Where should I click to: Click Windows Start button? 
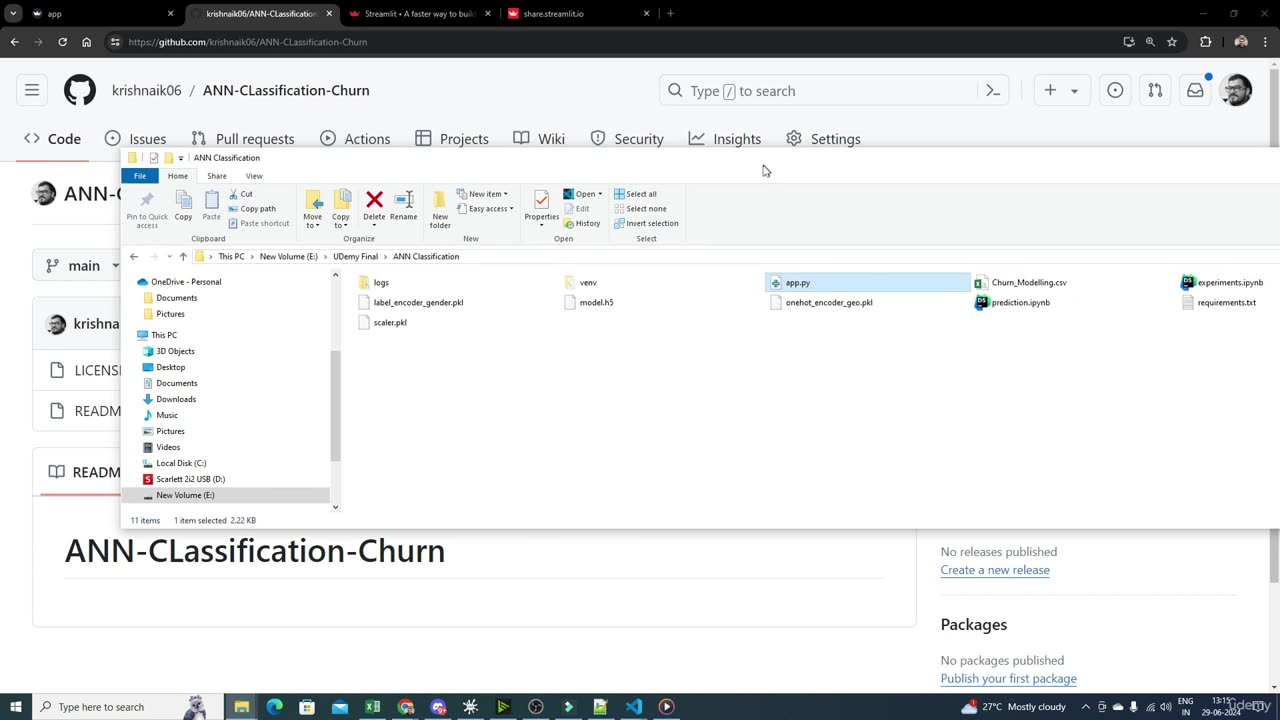[15, 707]
